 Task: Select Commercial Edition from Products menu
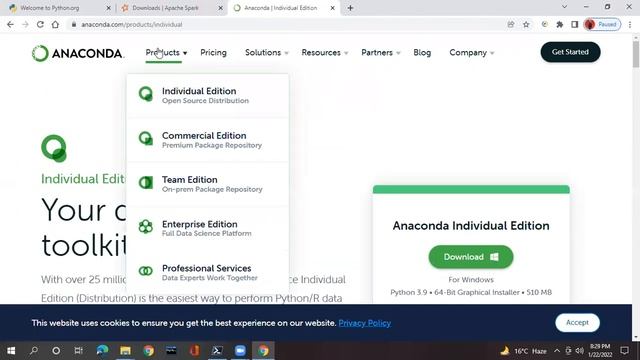tap(208, 140)
